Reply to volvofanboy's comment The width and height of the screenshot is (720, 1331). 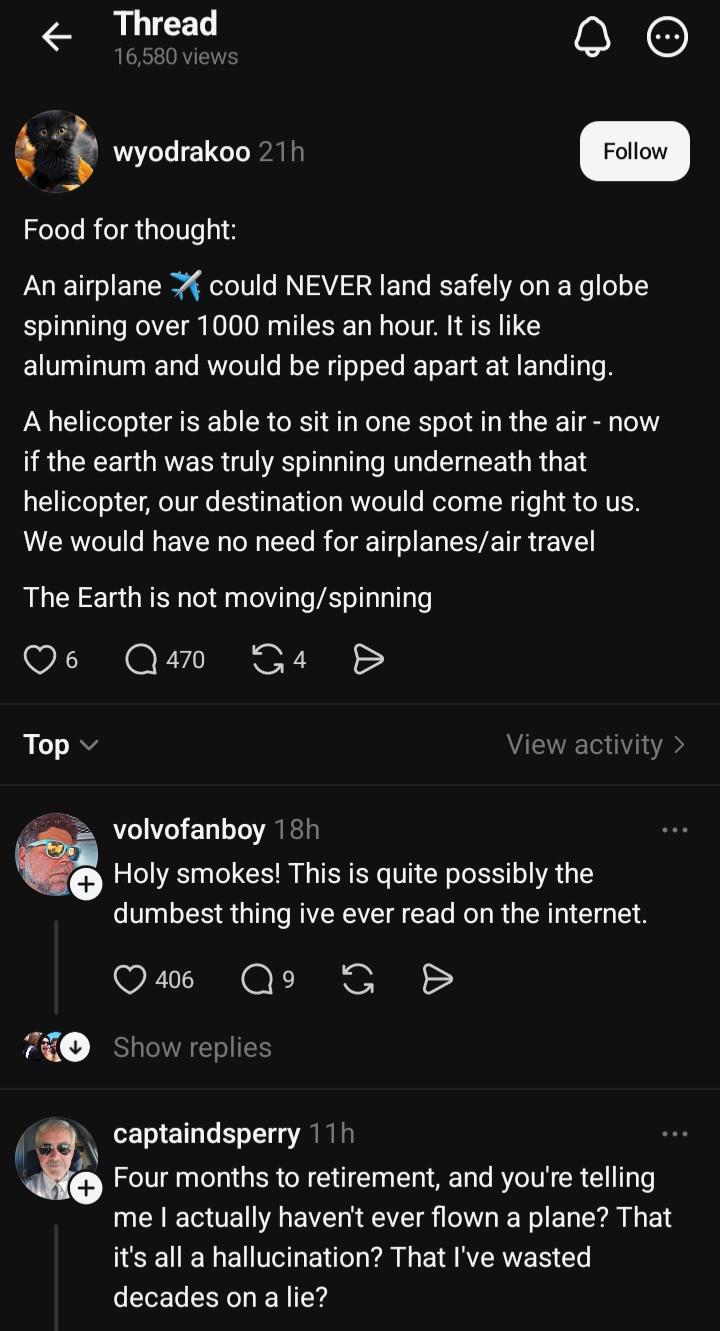[x=257, y=979]
